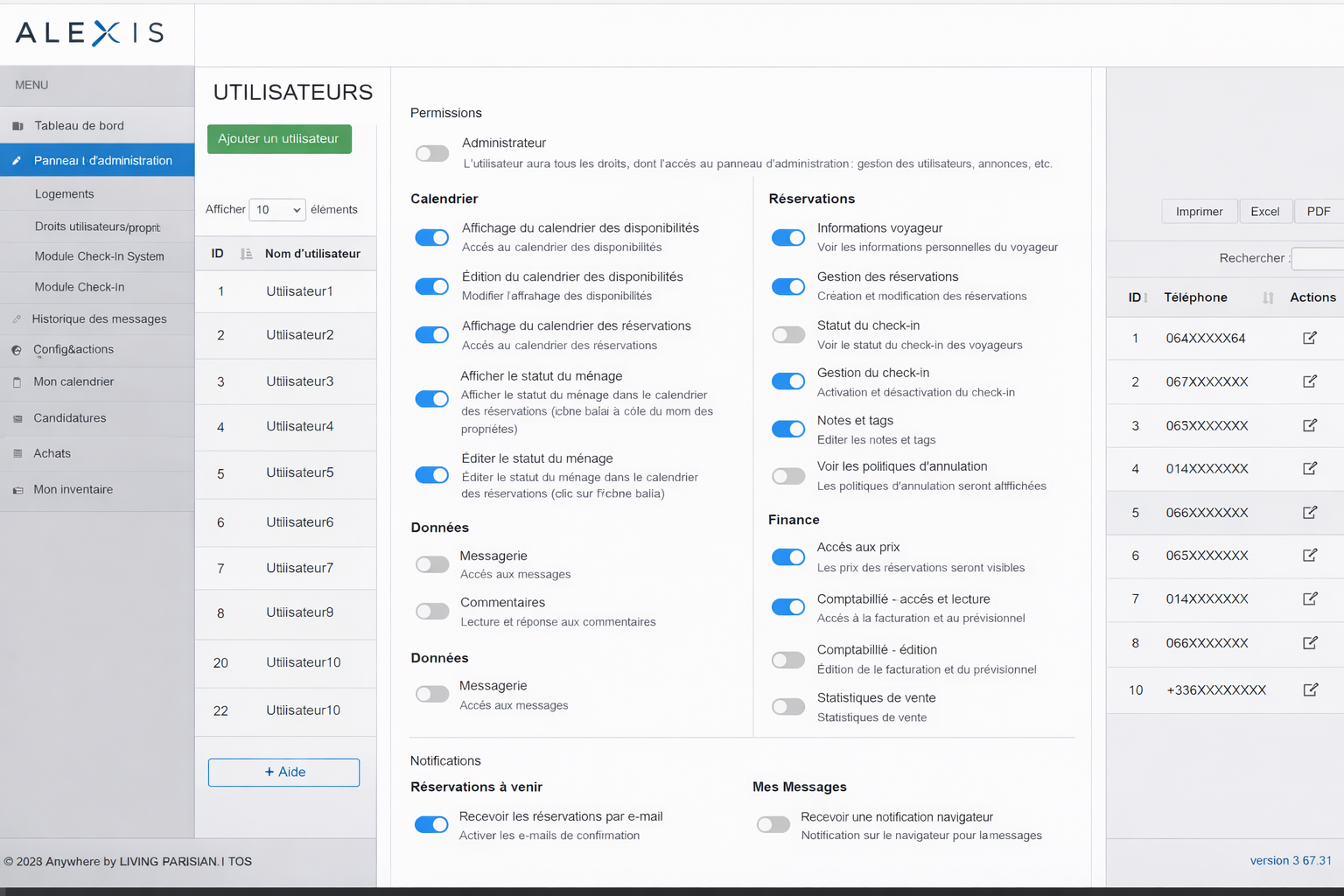Sort by ID column icon in user list
This screenshot has width=1344, height=896.
click(247, 254)
